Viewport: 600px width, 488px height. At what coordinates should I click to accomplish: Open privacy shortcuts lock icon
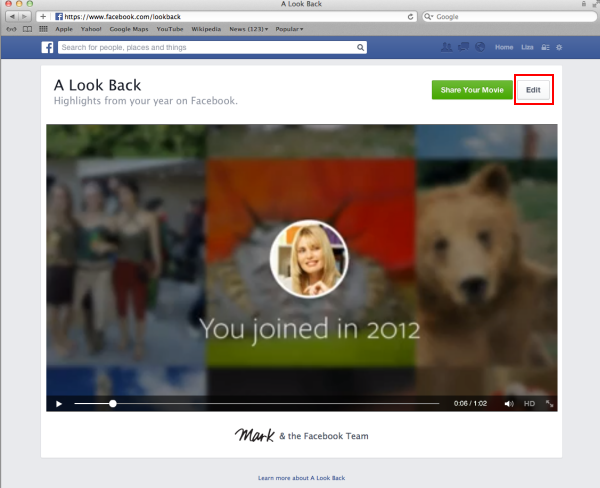pos(545,47)
